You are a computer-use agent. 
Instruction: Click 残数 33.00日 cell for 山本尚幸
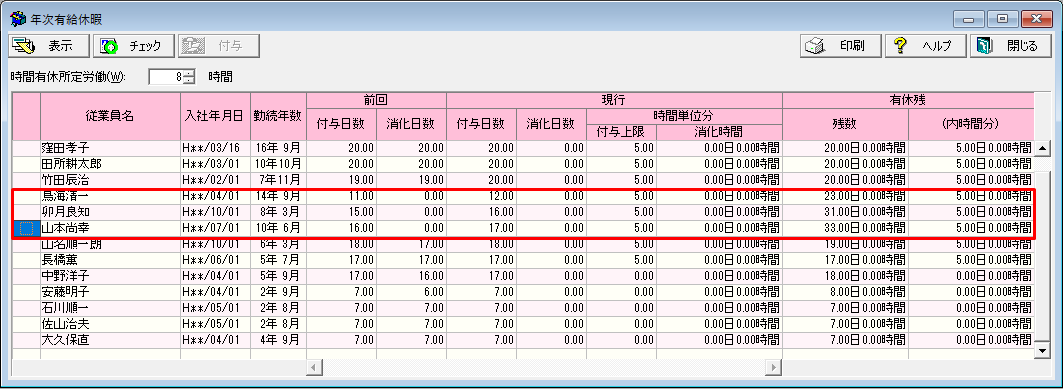coord(845,228)
